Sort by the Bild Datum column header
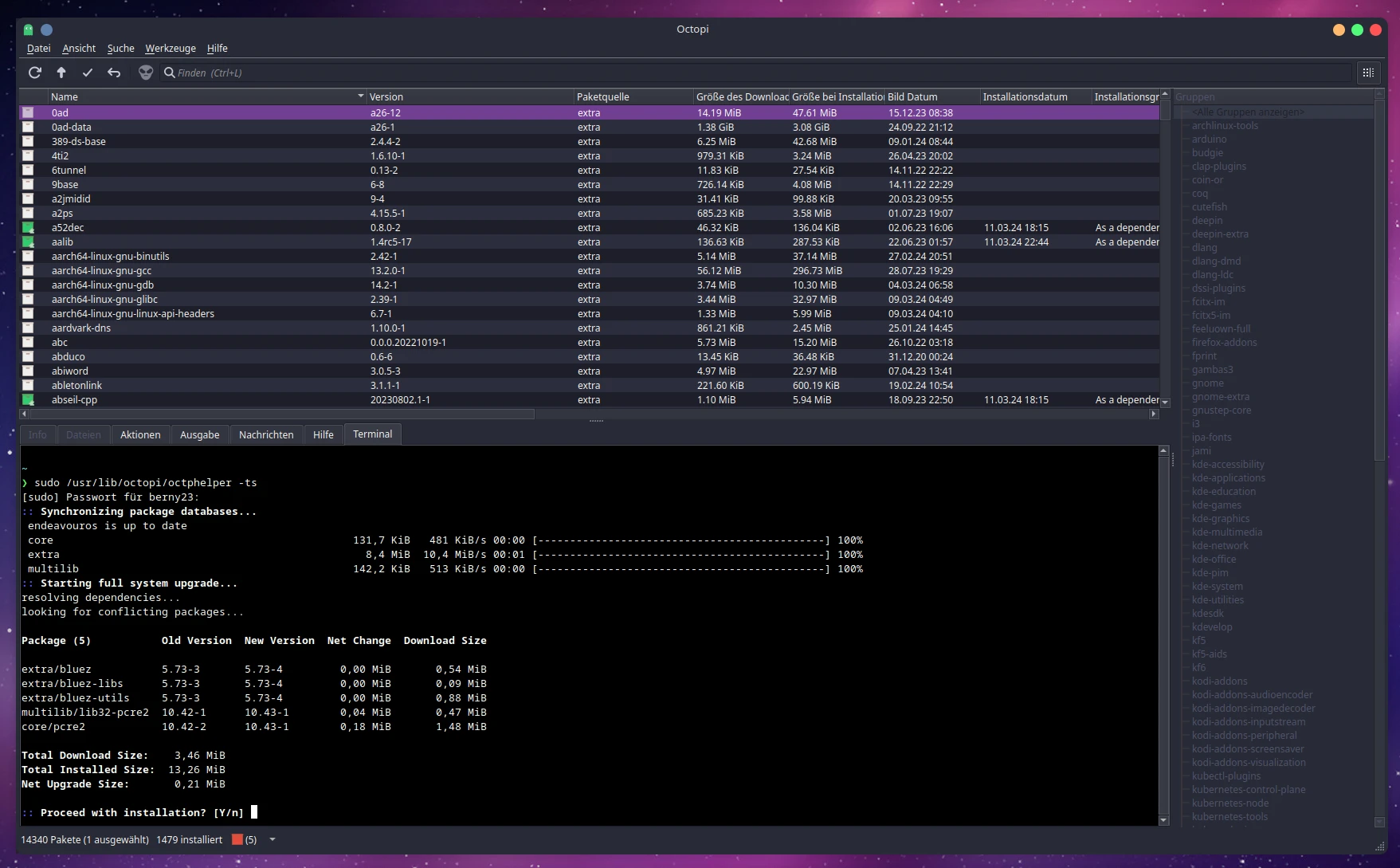 click(932, 97)
